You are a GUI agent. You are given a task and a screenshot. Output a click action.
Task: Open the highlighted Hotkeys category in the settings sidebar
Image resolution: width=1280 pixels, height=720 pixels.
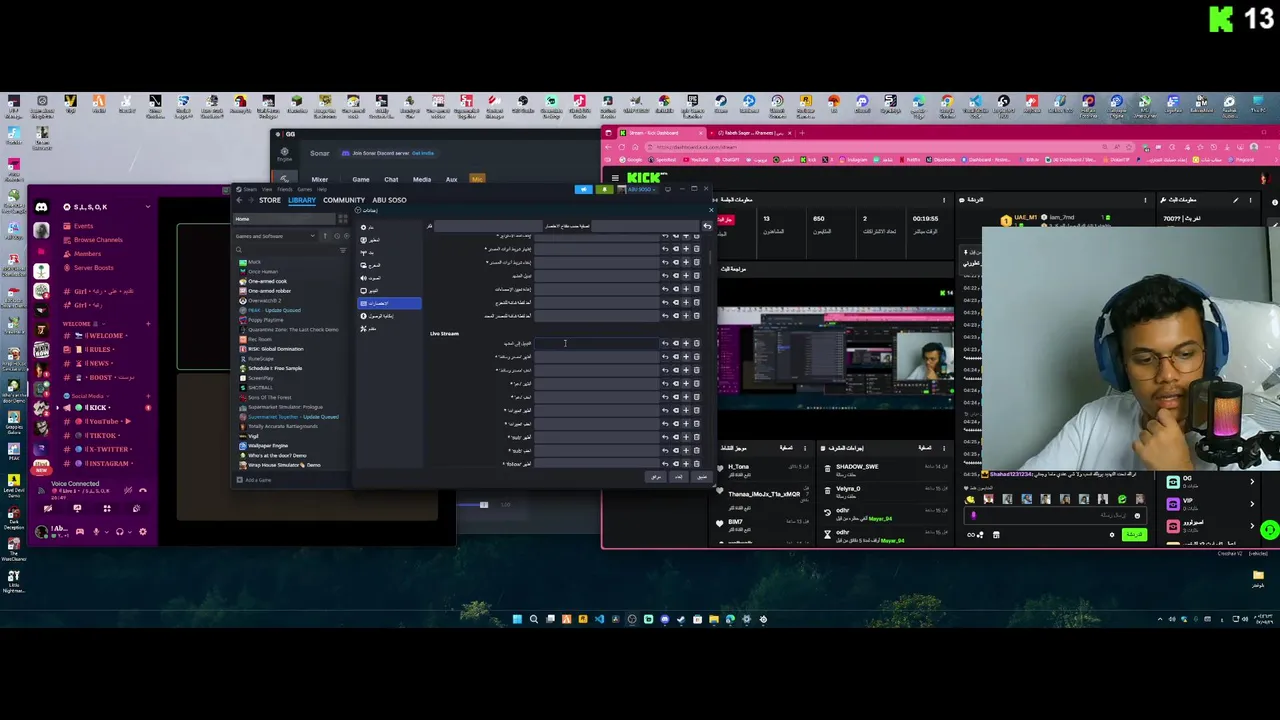[x=390, y=303]
